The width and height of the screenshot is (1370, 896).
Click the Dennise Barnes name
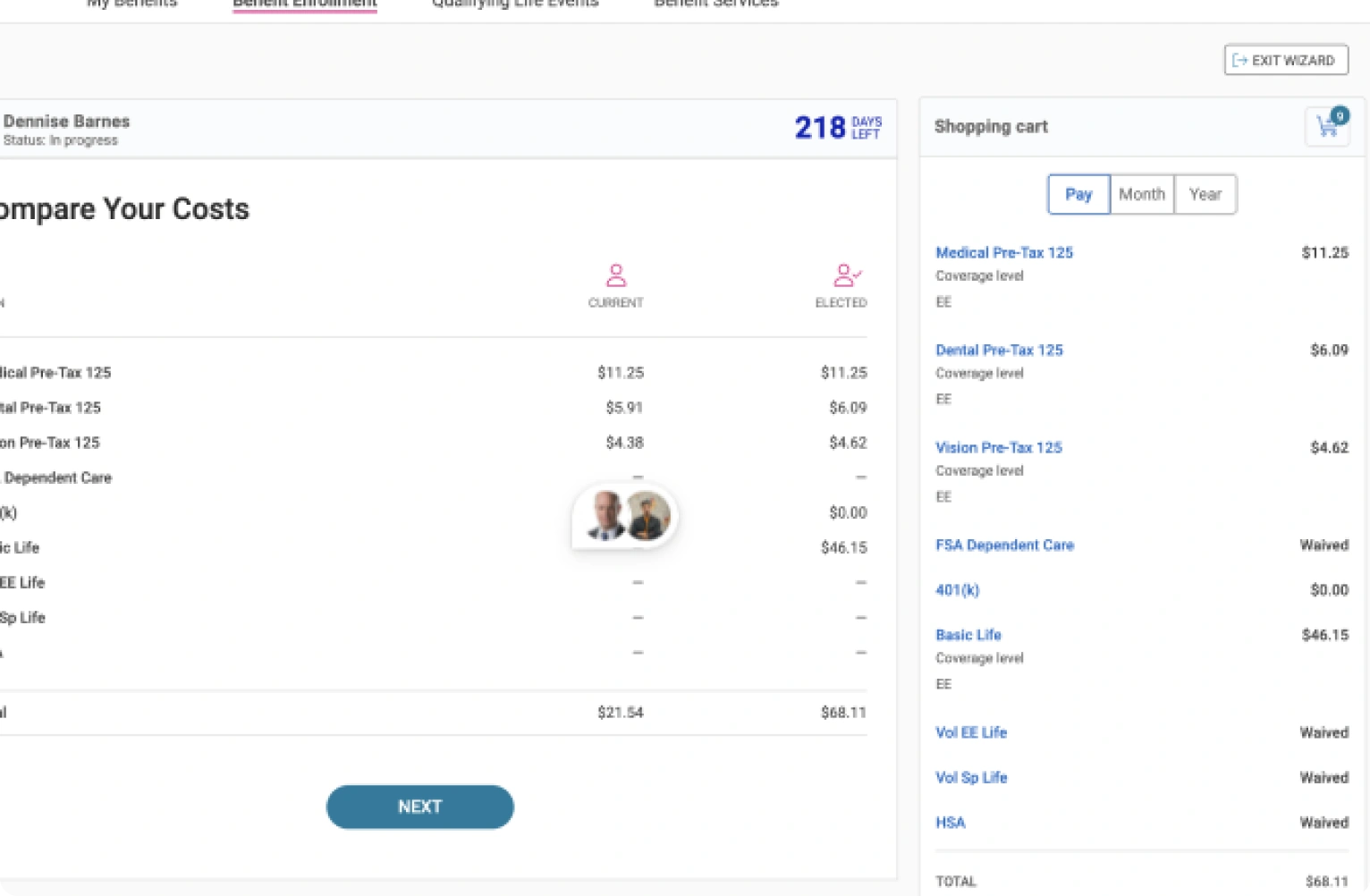tap(67, 121)
